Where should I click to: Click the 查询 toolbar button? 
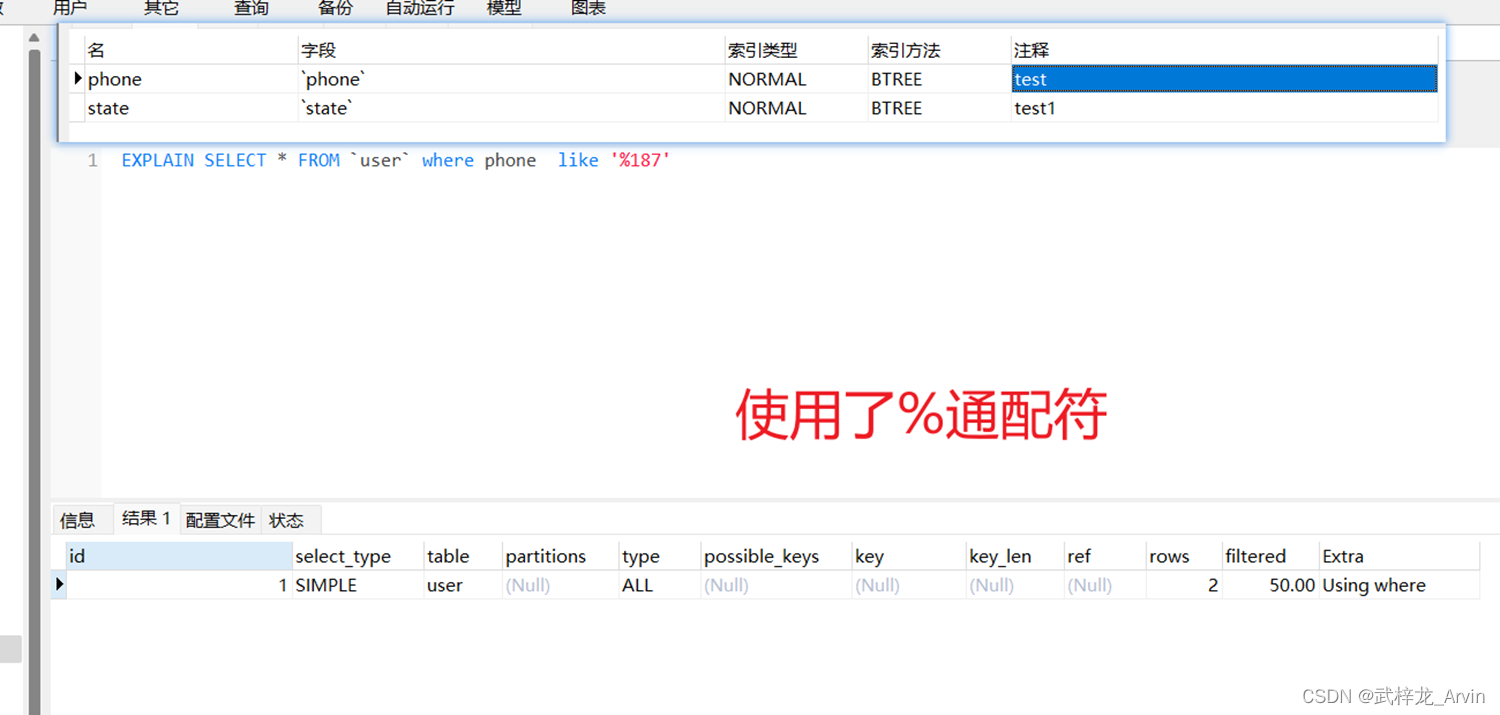251,8
